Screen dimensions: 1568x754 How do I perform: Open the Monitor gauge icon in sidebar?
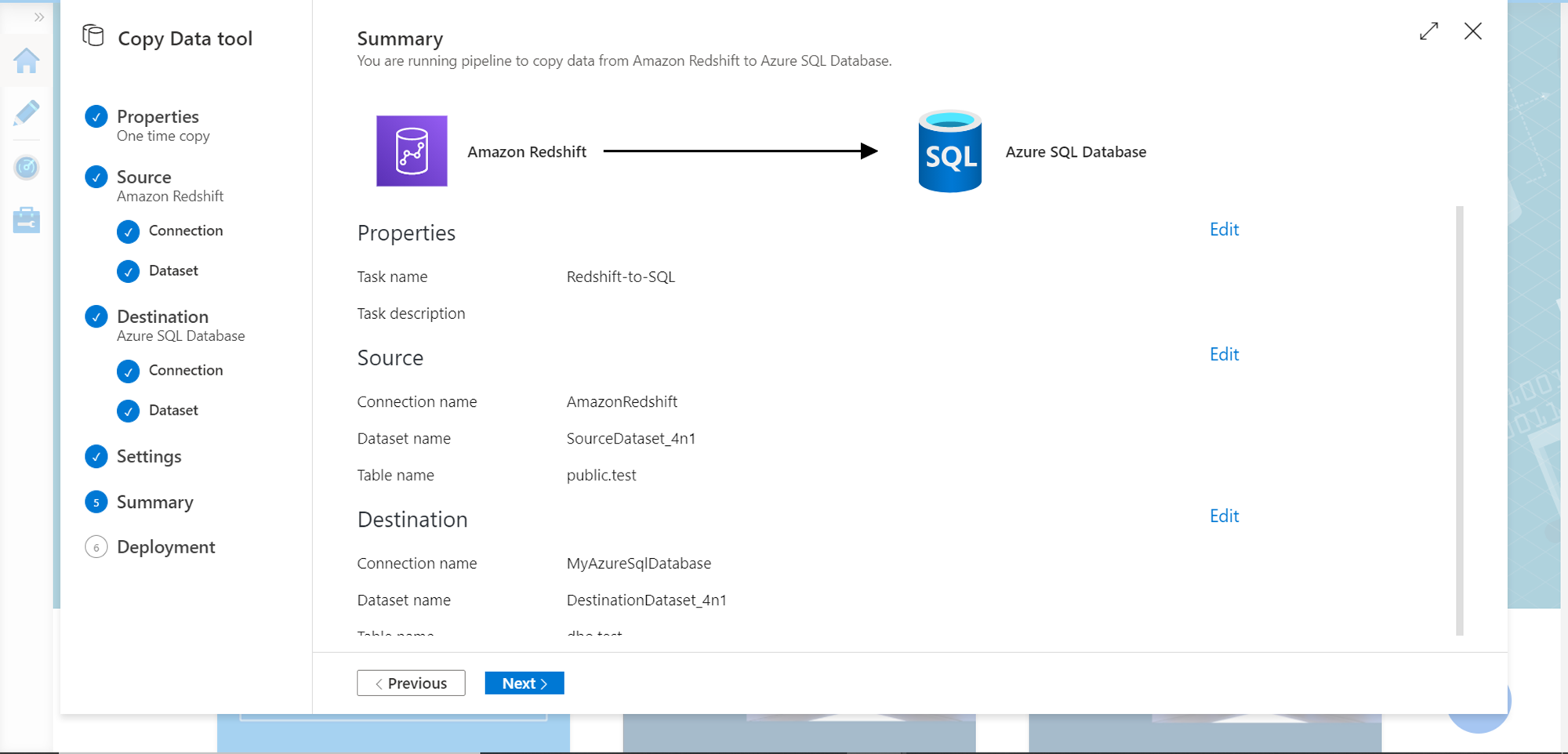(x=27, y=167)
